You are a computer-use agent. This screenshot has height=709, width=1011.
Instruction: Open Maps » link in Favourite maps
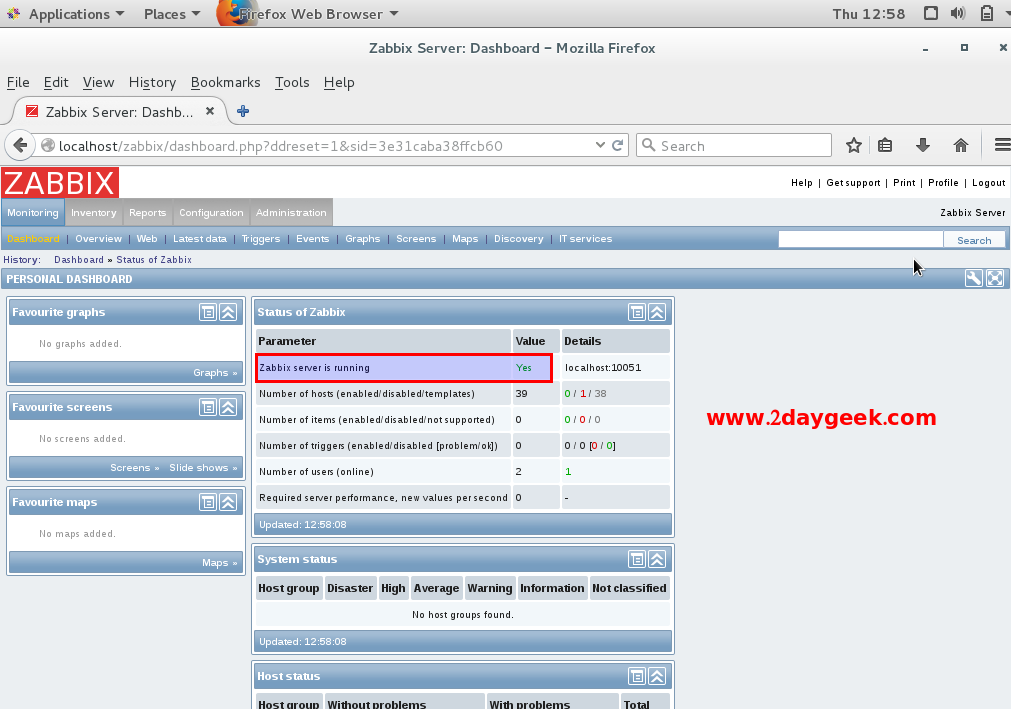(x=220, y=563)
